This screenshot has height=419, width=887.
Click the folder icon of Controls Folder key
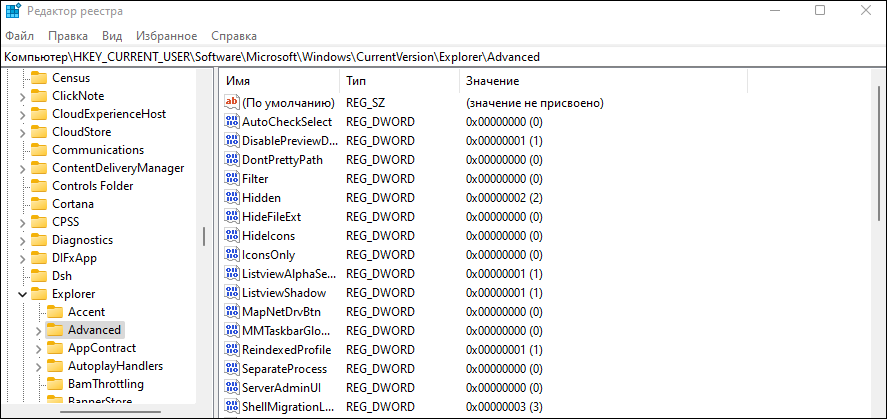[x=38, y=185]
